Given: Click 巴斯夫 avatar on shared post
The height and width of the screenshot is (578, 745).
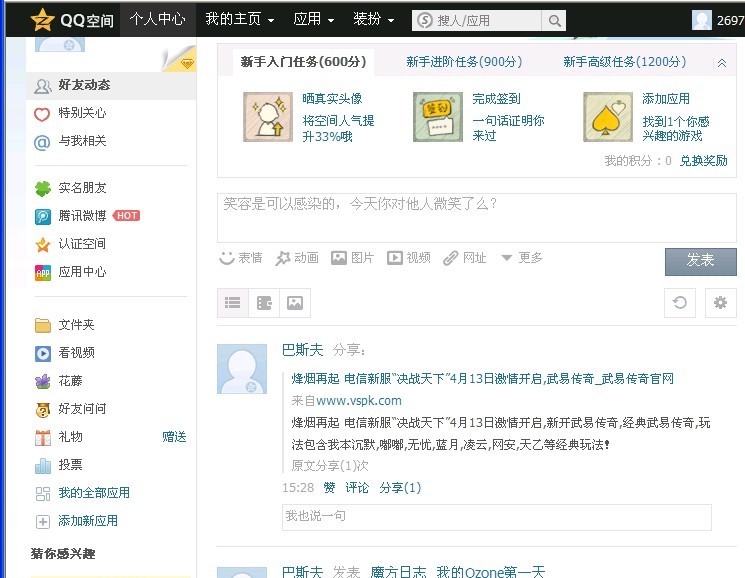Looking at the screenshot, I should (242, 369).
